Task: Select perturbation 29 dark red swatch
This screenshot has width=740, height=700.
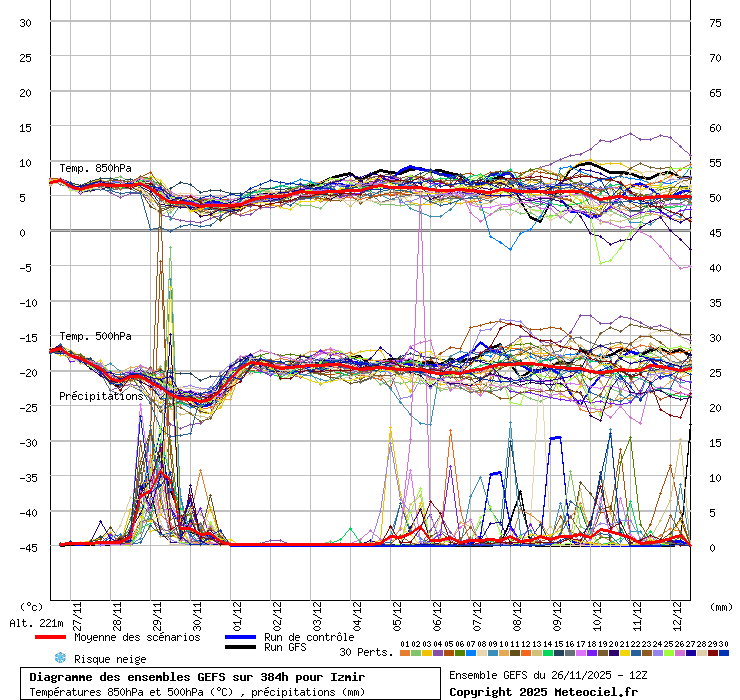Action: point(713,653)
